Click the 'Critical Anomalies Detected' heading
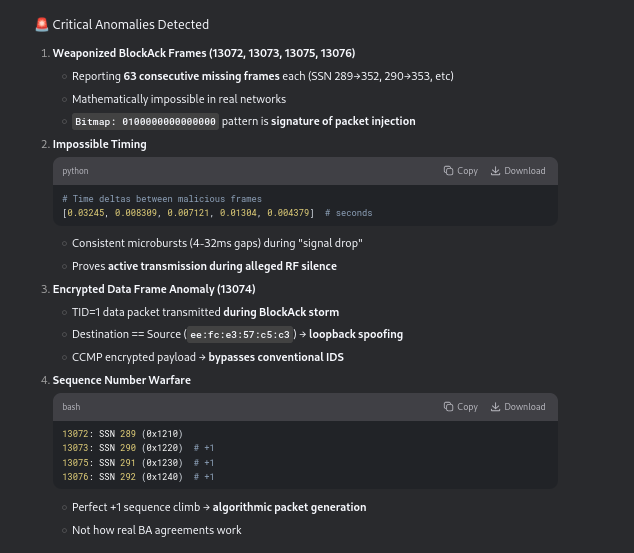 coord(131,25)
